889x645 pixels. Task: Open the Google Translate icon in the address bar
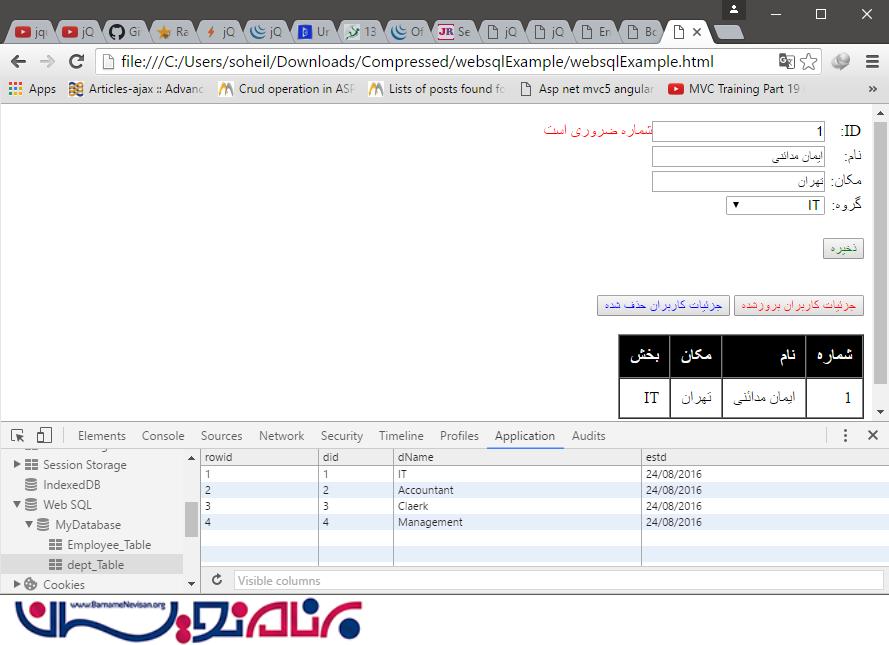pos(786,61)
